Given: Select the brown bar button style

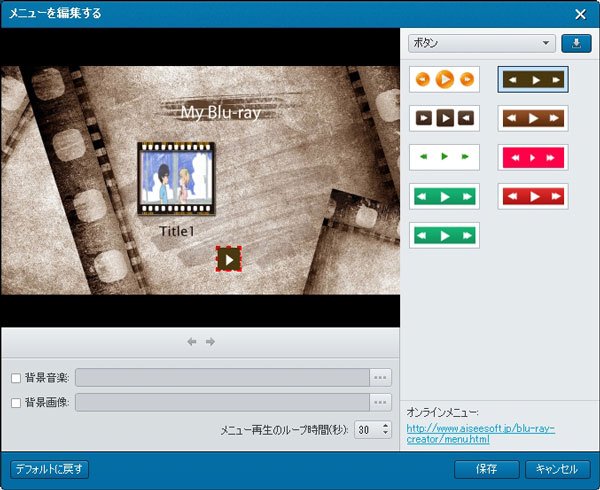Looking at the screenshot, I should pos(532,118).
